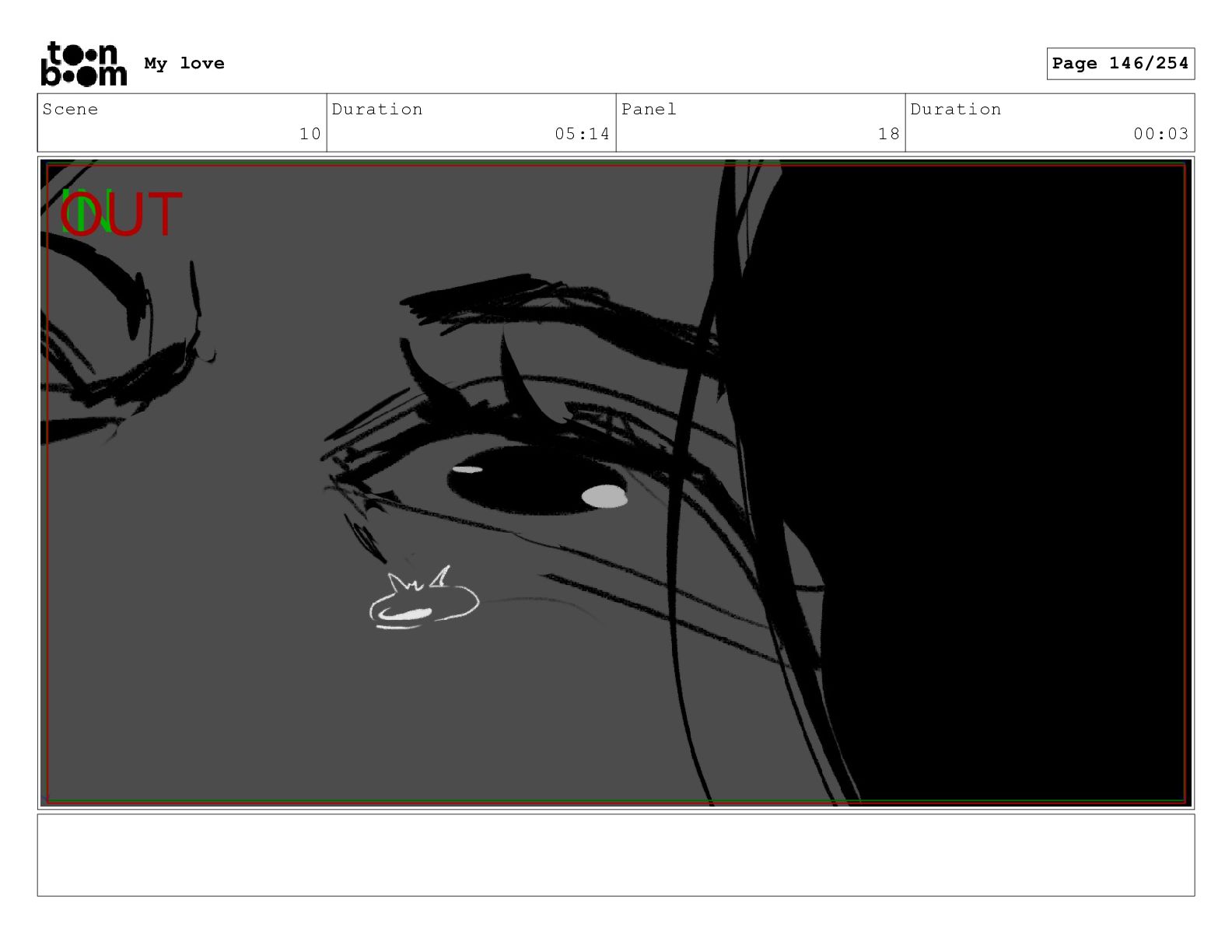
Task: Click the "Panel" header label
Action: [x=649, y=109]
